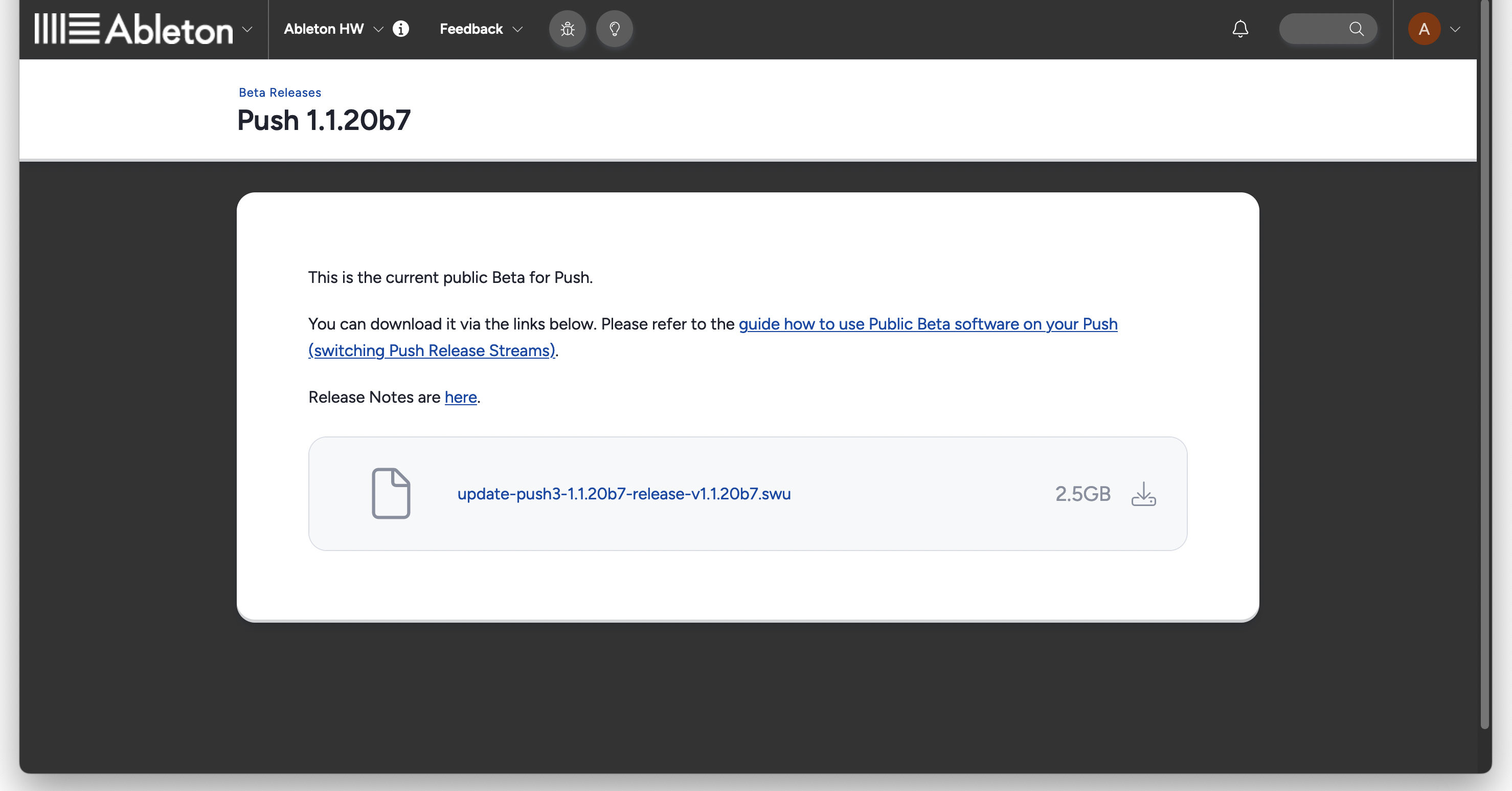Click the search input field
Viewport: 1512px width, 791px height.
(1321, 29)
